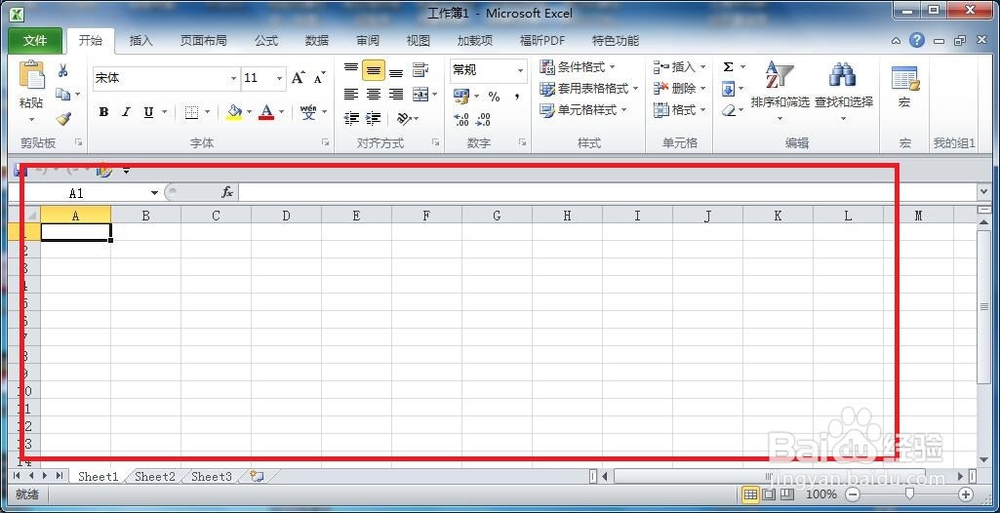This screenshot has height=513, width=1000.
Task: Open Excel Help question mark
Action: [916, 40]
